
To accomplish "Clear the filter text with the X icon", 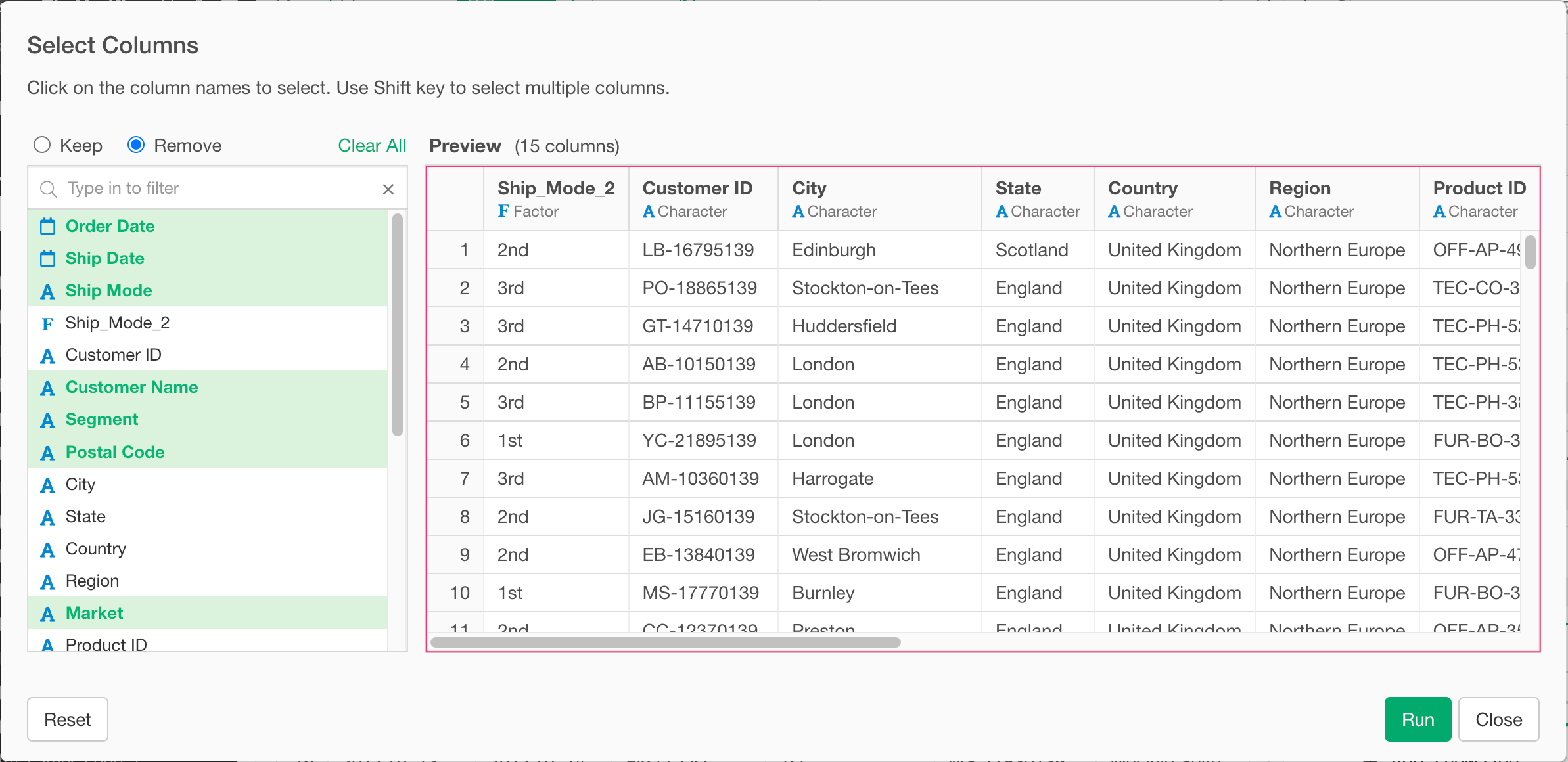I will [388, 189].
